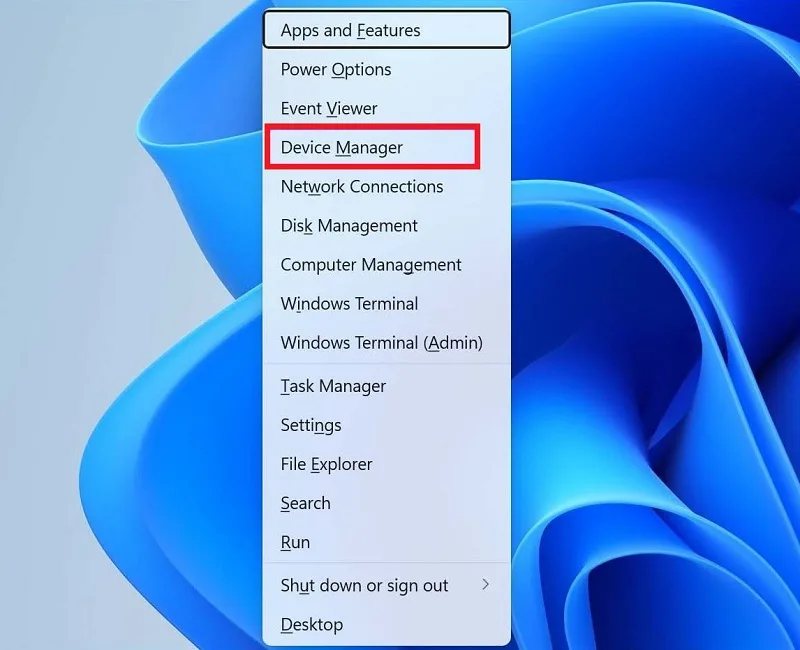Viewport: 800px width, 650px height.
Task: Expand Shut down or sign out submenu
Action: click(386, 585)
